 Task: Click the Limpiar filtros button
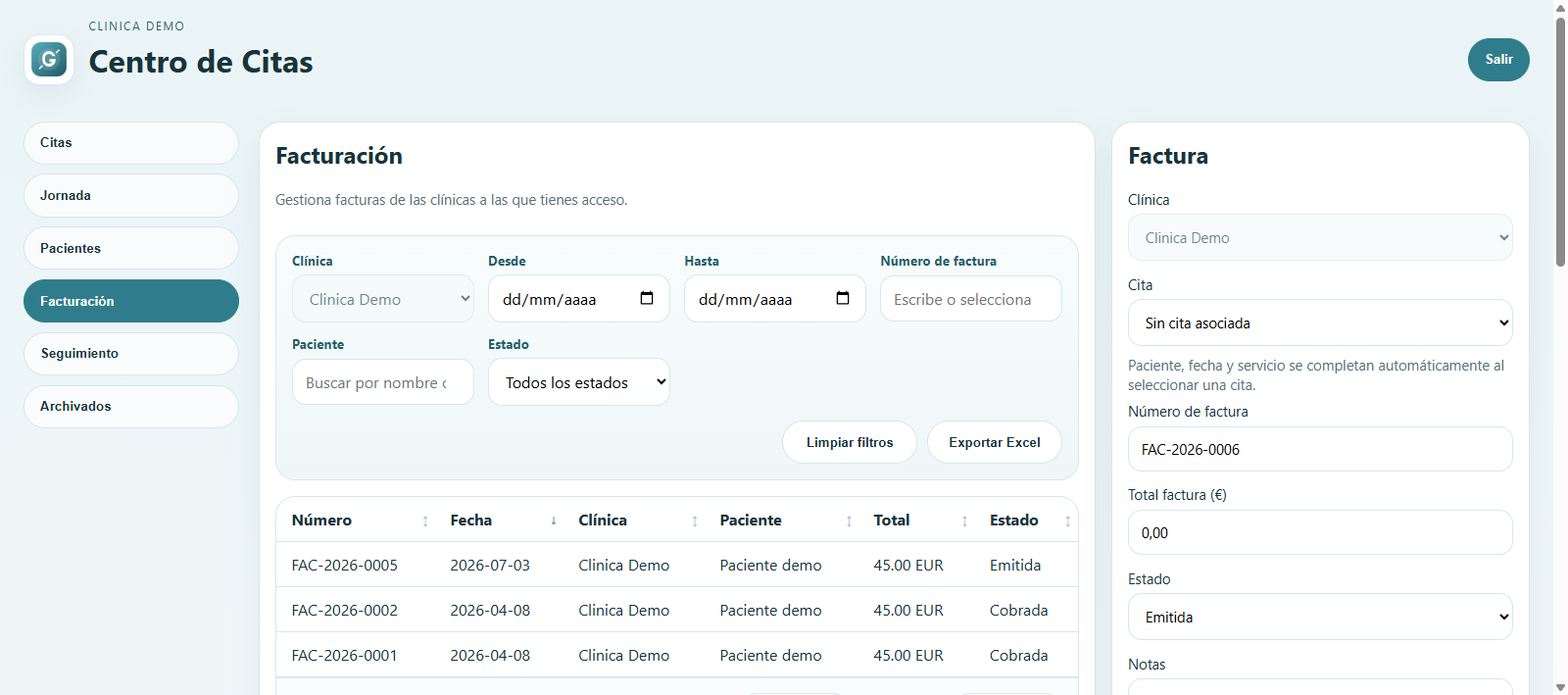point(850,442)
